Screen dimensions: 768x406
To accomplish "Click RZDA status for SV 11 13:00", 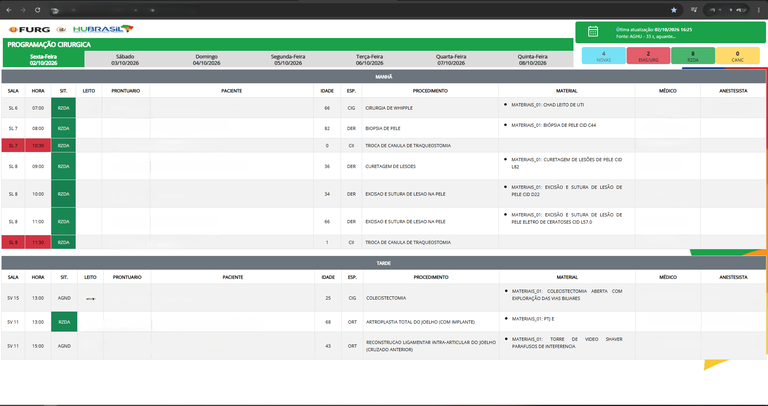I will pyautogui.click(x=64, y=322).
